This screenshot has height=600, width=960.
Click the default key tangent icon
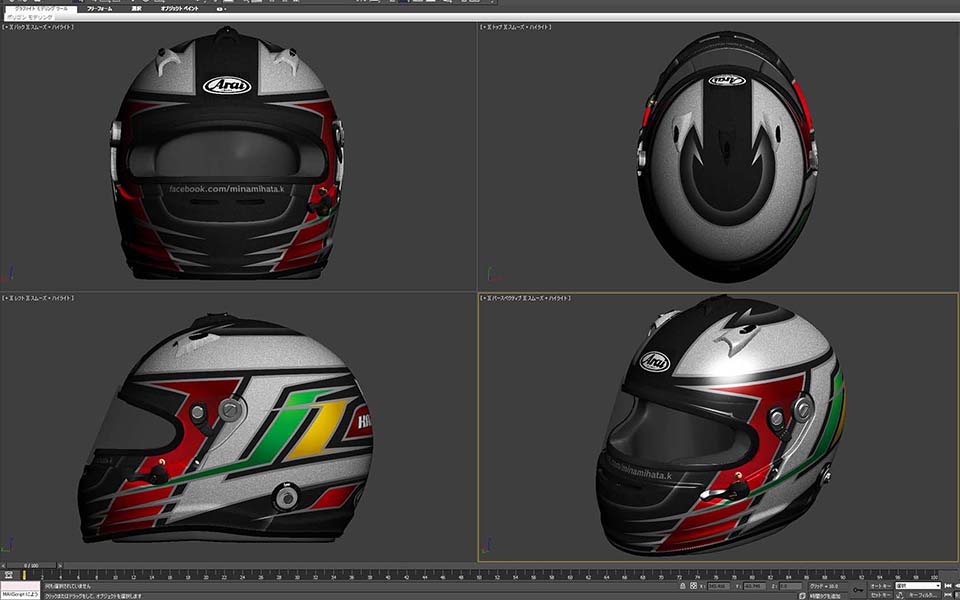point(900,595)
